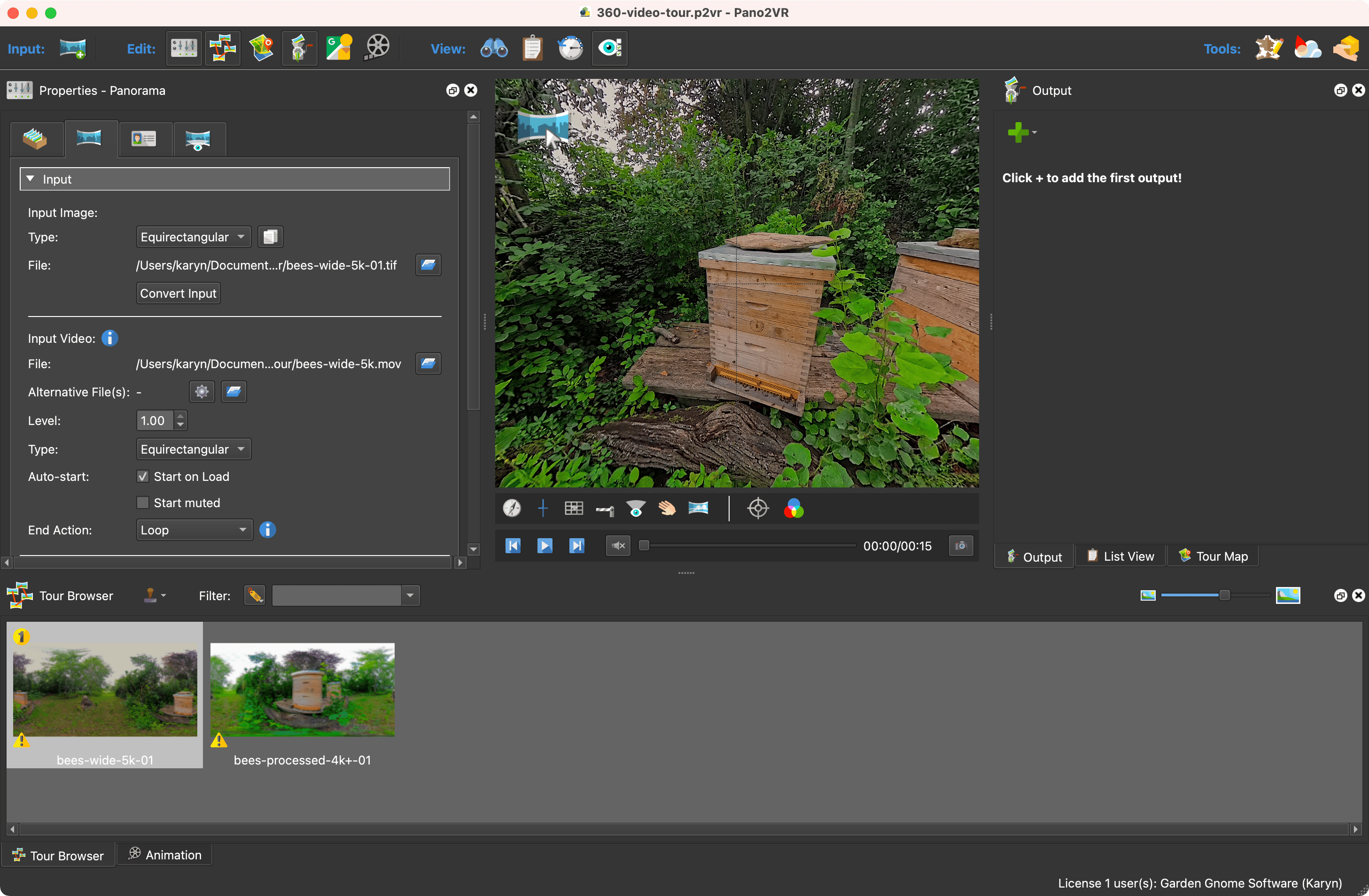Open the integrated web server icon
Viewport: 1369px width, 896px height.
coord(1346,48)
